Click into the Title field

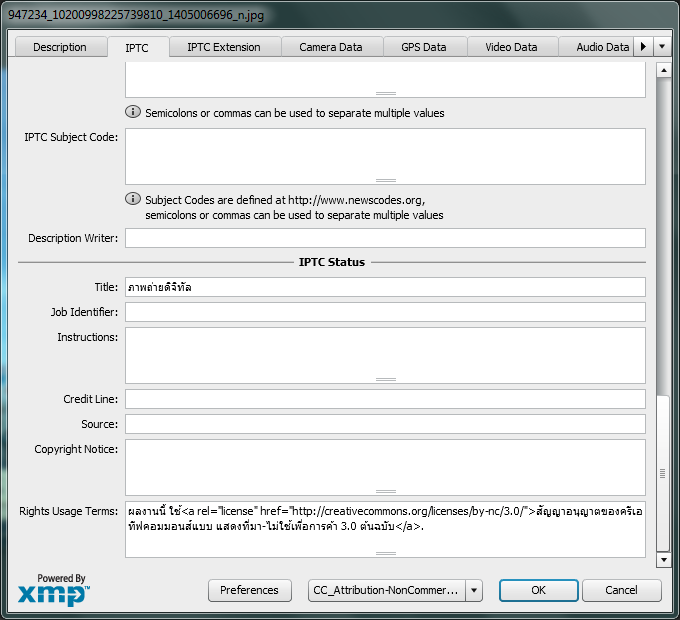click(x=385, y=287)
